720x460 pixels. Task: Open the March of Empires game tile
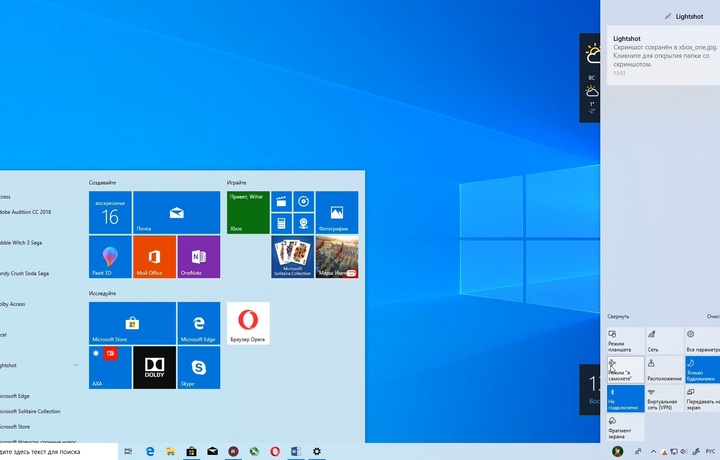click(x=337, y=257)
